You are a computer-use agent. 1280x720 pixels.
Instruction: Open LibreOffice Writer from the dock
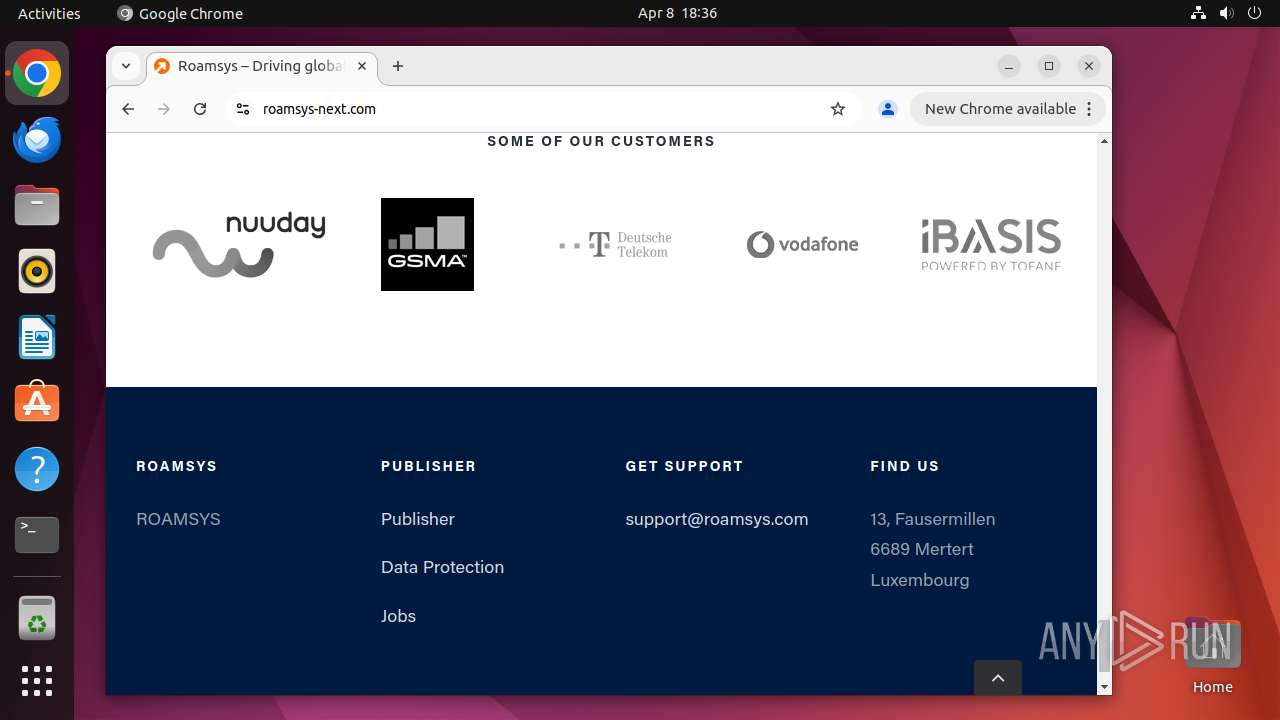[37, 338]
